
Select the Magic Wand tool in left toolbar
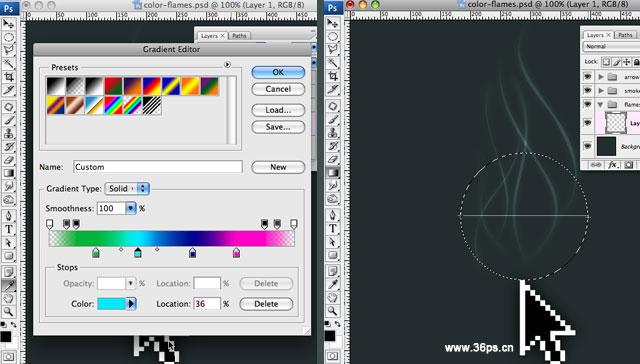tap(9, 63)
